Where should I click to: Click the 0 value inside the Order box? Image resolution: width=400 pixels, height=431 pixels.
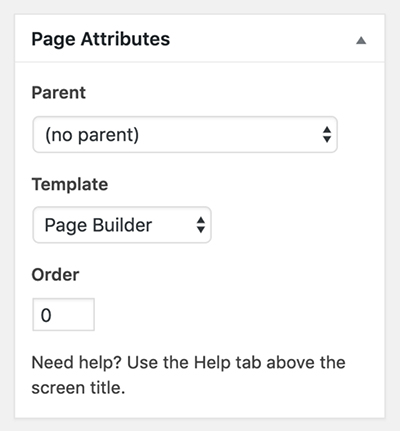coord(46,315)
